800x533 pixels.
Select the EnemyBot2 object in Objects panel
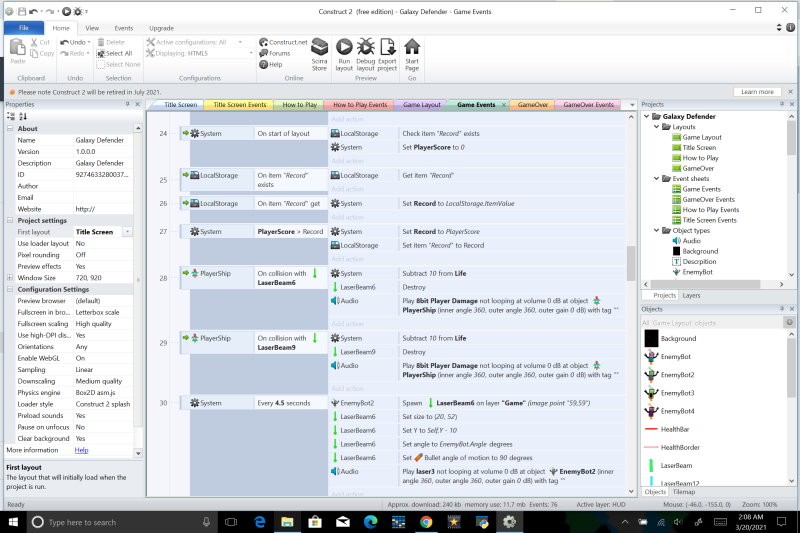coord(677,375)
